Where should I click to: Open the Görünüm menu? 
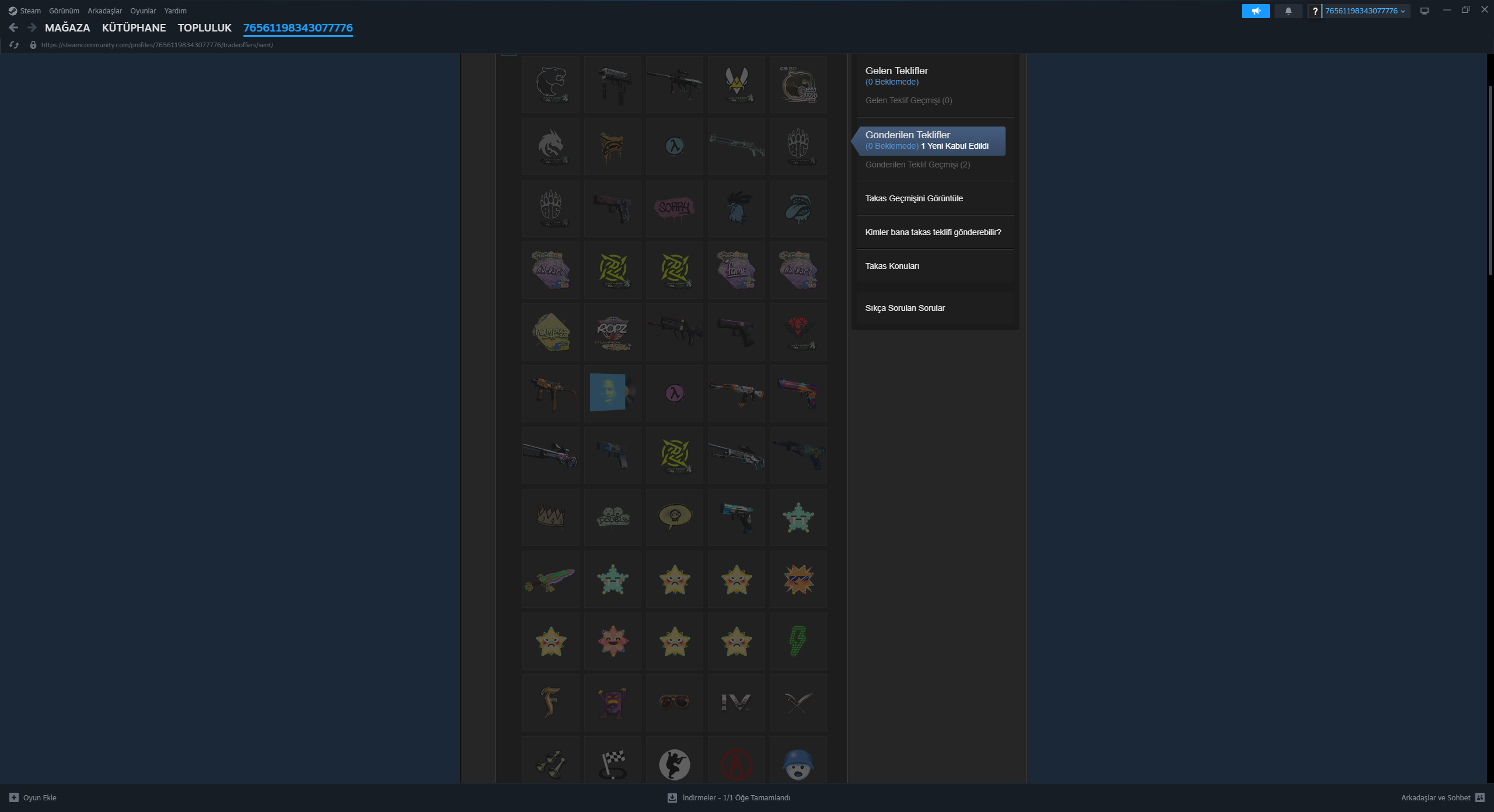pos(64,11)
